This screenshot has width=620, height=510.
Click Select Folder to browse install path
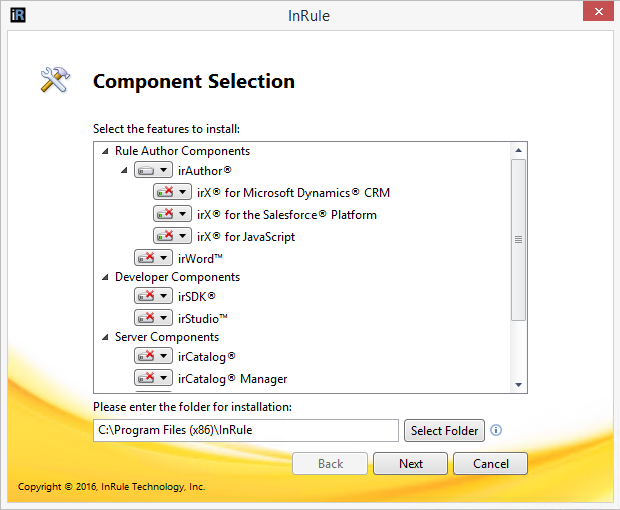[445, 431]
